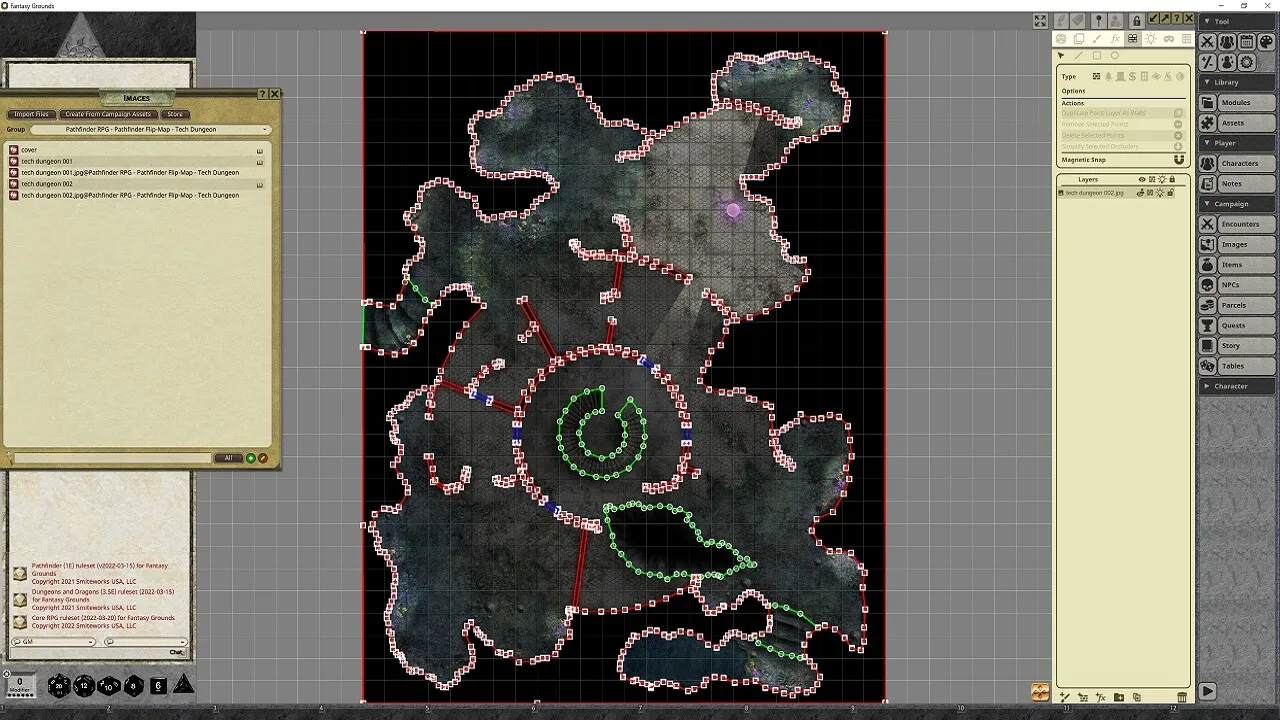Toggle the image lock padlock icon
The height and width of the screenshot is (720, 1280).
(1136, 21)
